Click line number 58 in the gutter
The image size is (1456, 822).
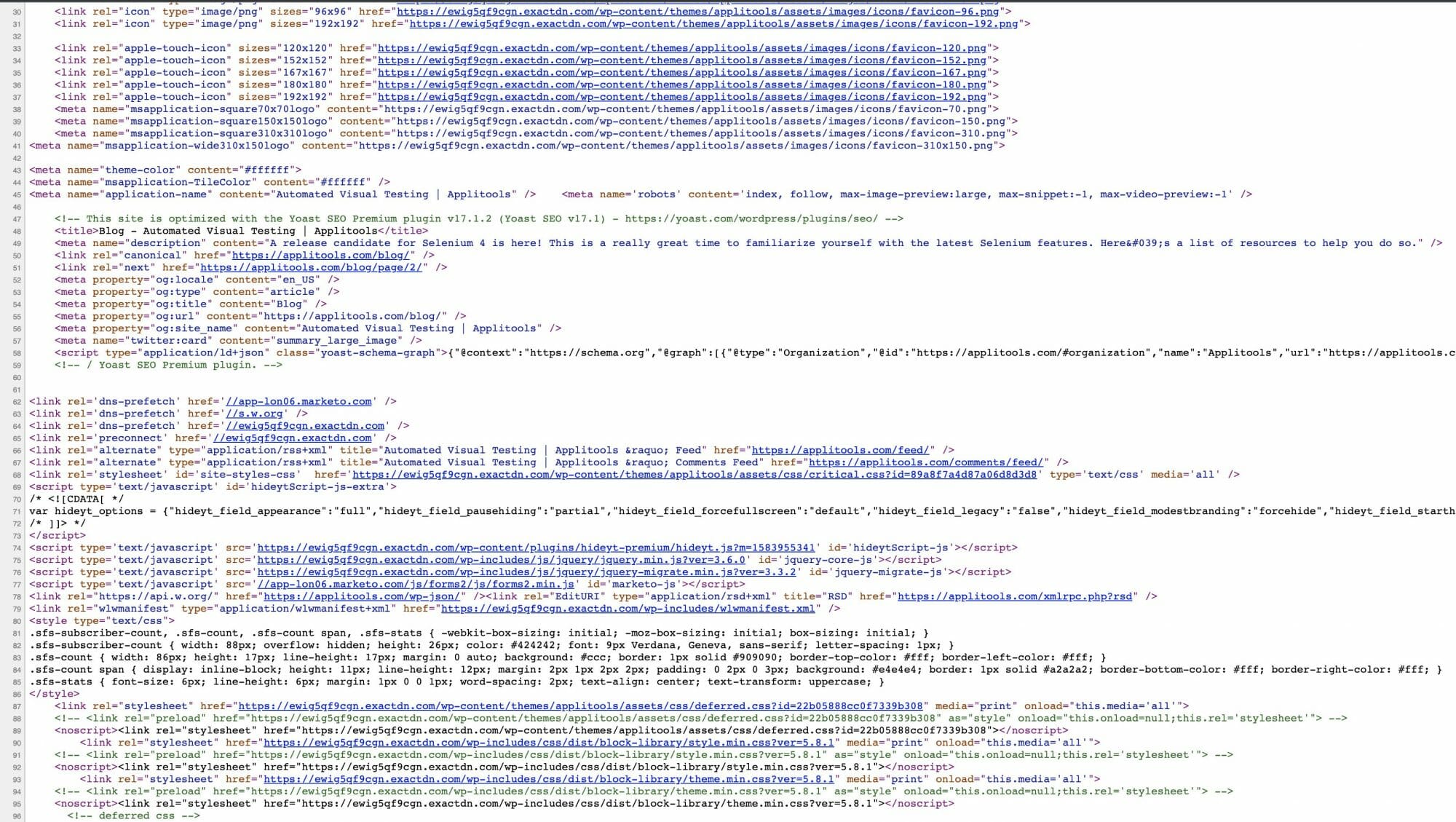(17, 352)
